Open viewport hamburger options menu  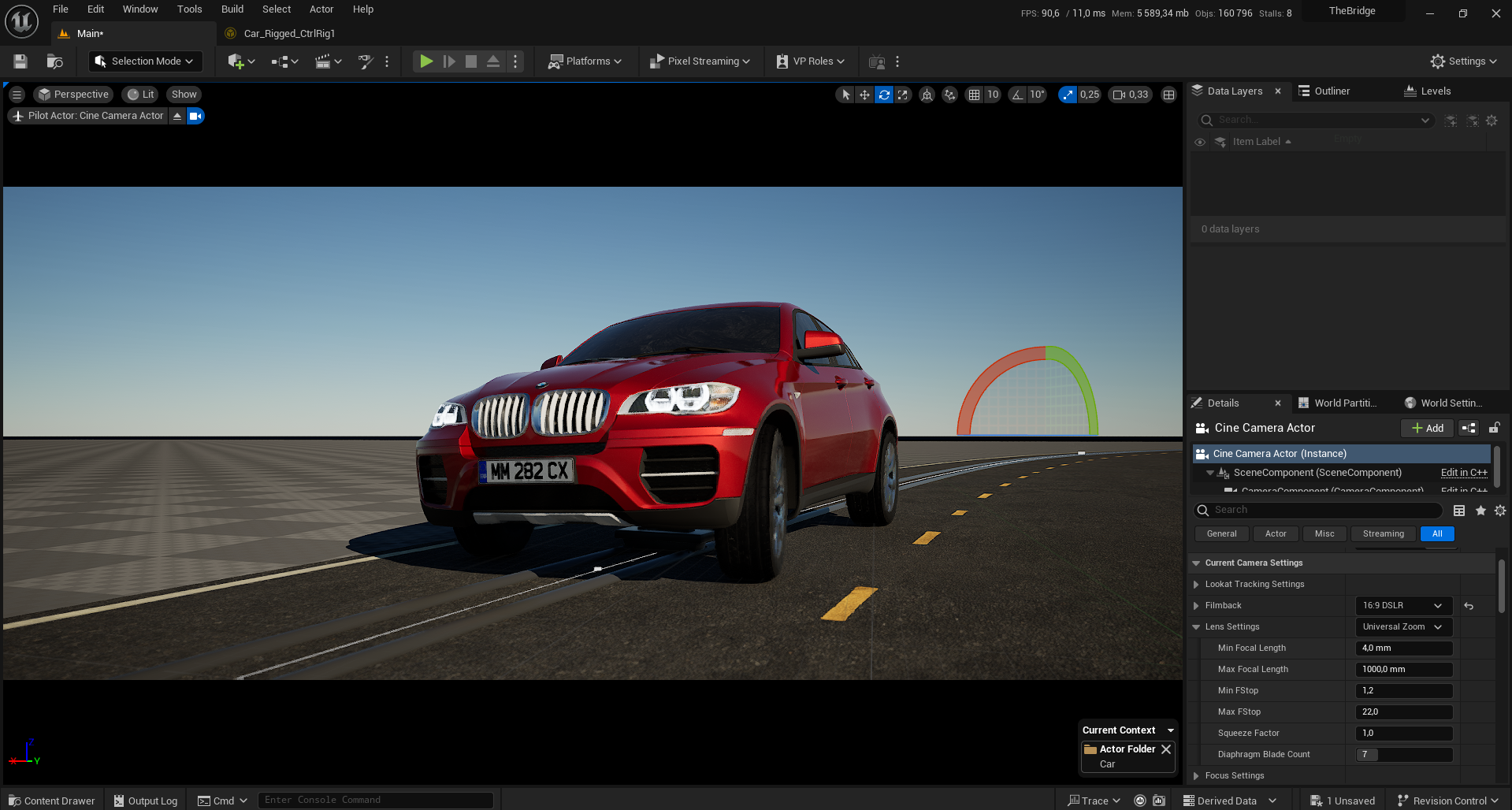click(x=17, y=95)
